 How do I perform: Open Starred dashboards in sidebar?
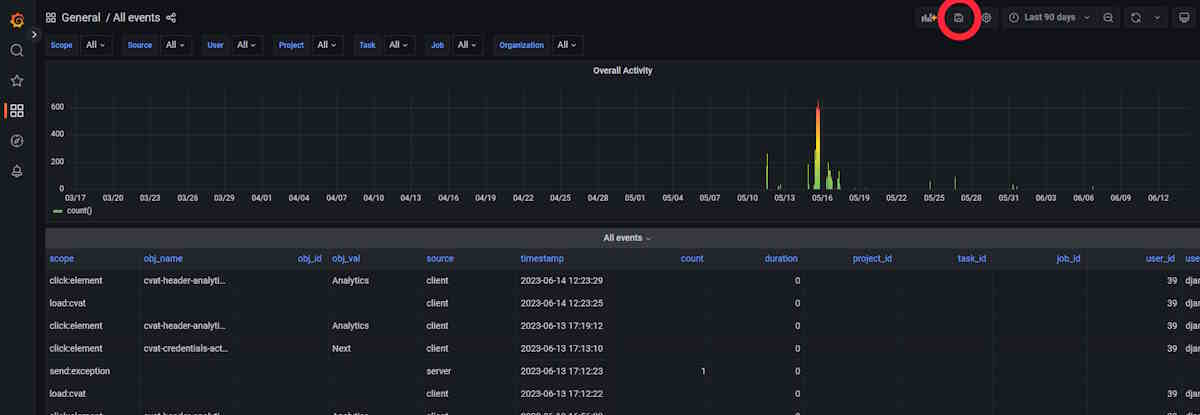coord(17,80)
